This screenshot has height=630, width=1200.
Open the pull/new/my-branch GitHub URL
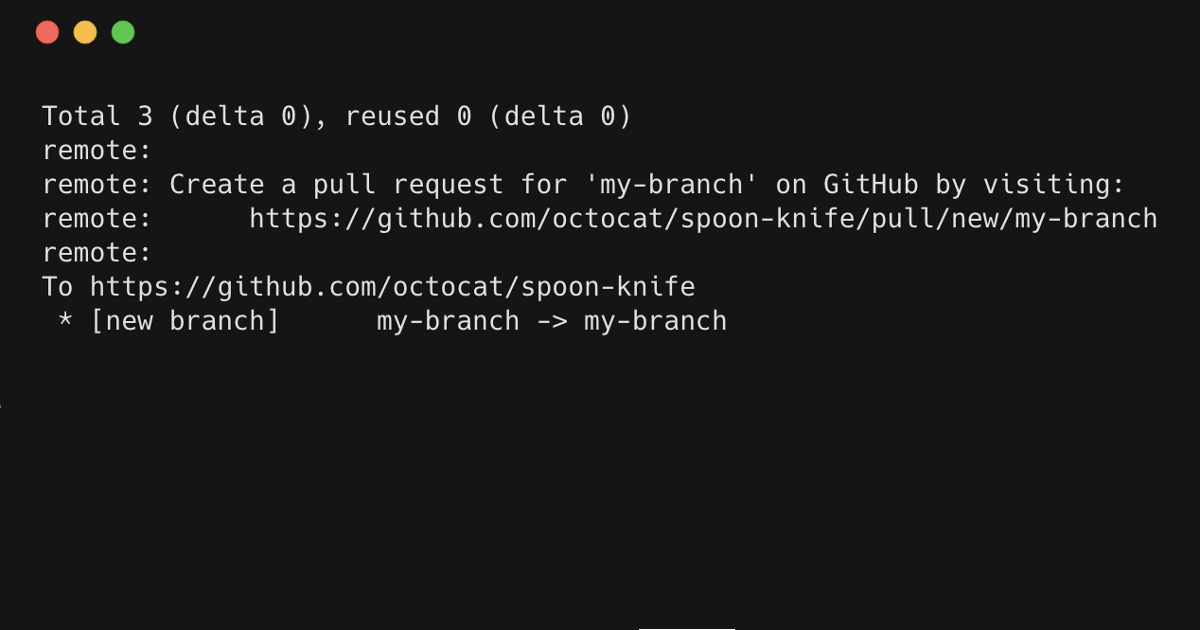click(x=703, y=219)
